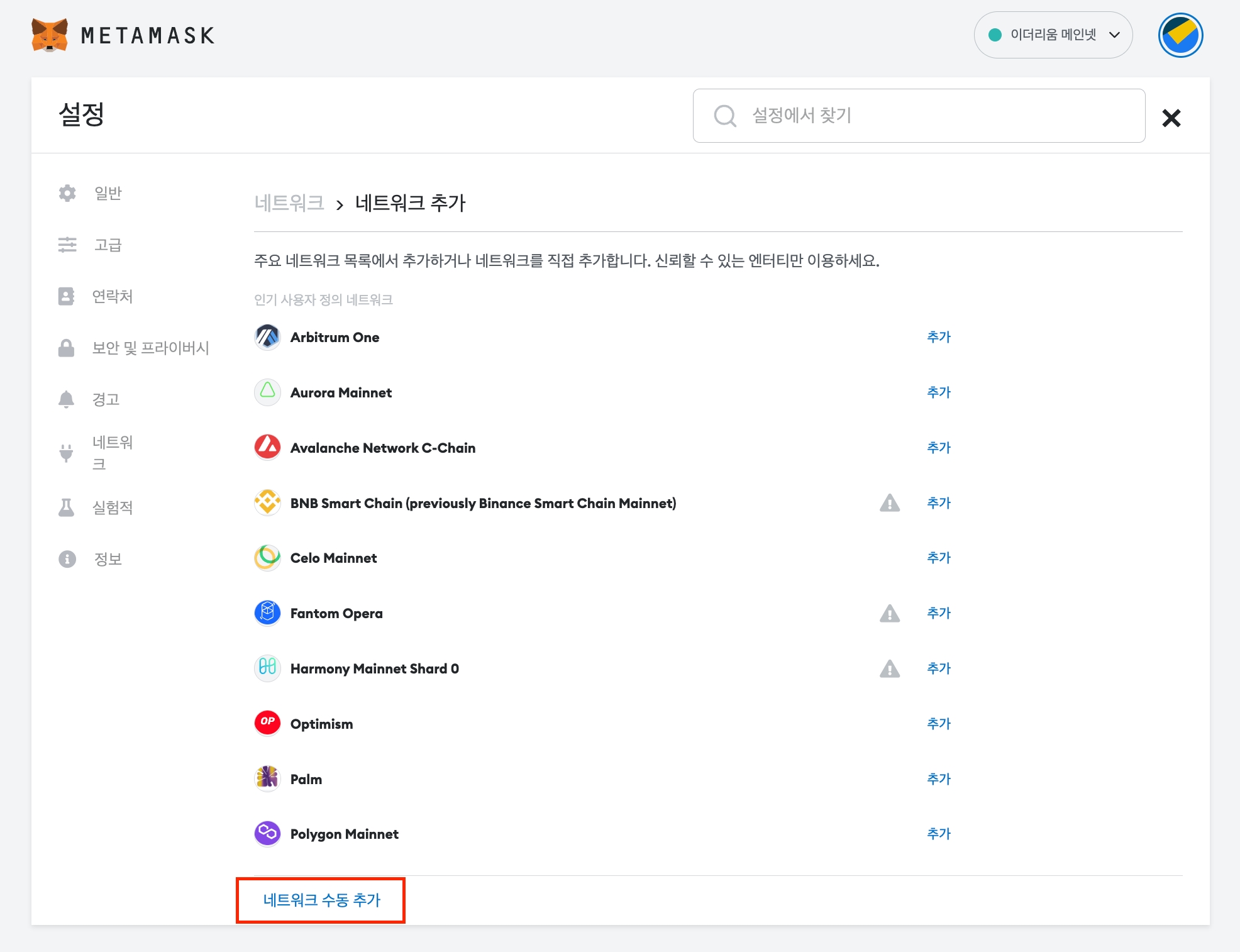Click the BNB Smart Chain warning triangle
This screenshot has height=952, width=1240.
[889, 503]
